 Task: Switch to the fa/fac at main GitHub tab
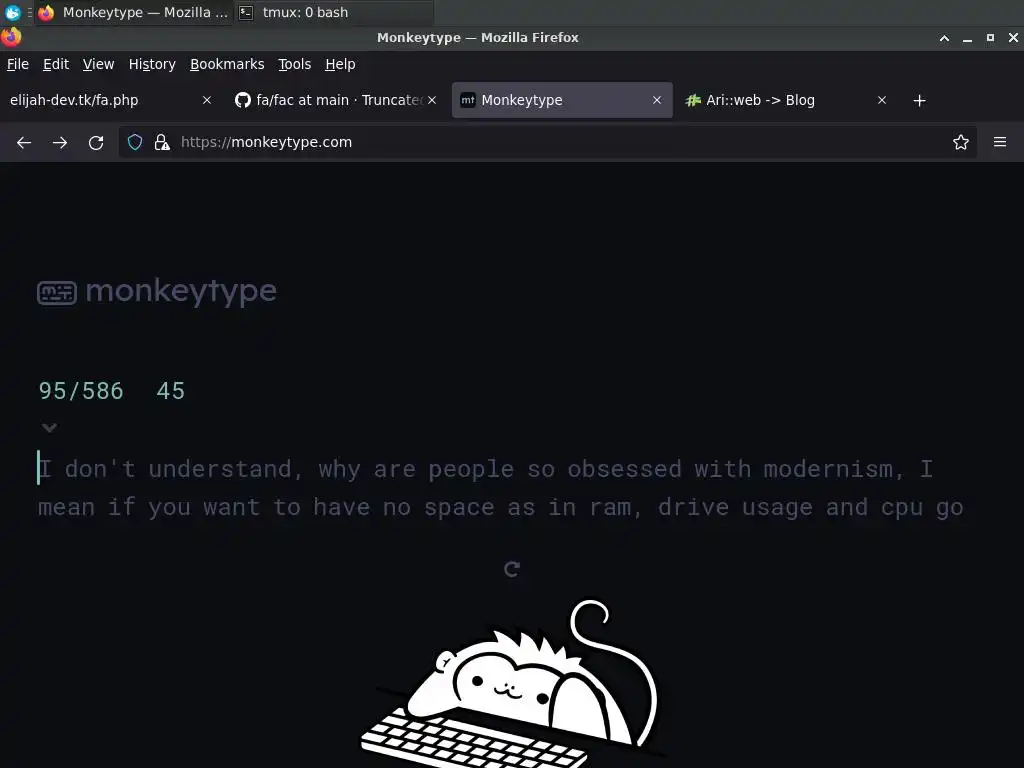click(x=334, y=100)
